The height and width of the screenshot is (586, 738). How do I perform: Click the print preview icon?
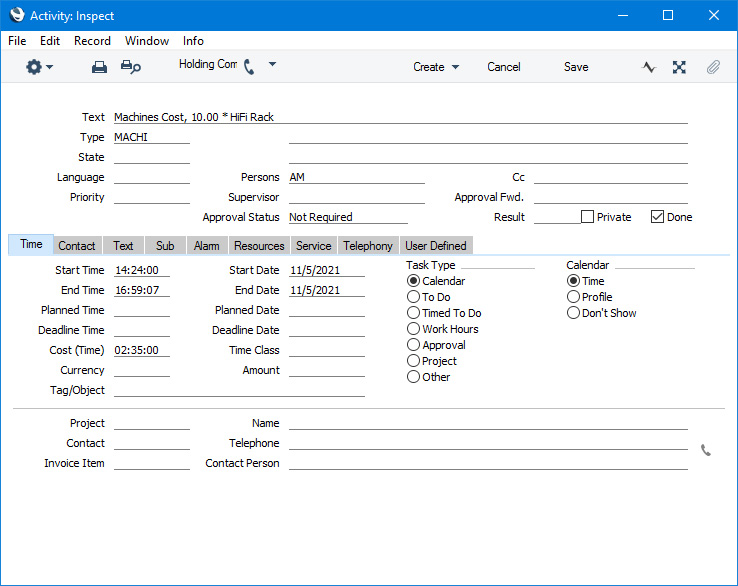point(130,67)
